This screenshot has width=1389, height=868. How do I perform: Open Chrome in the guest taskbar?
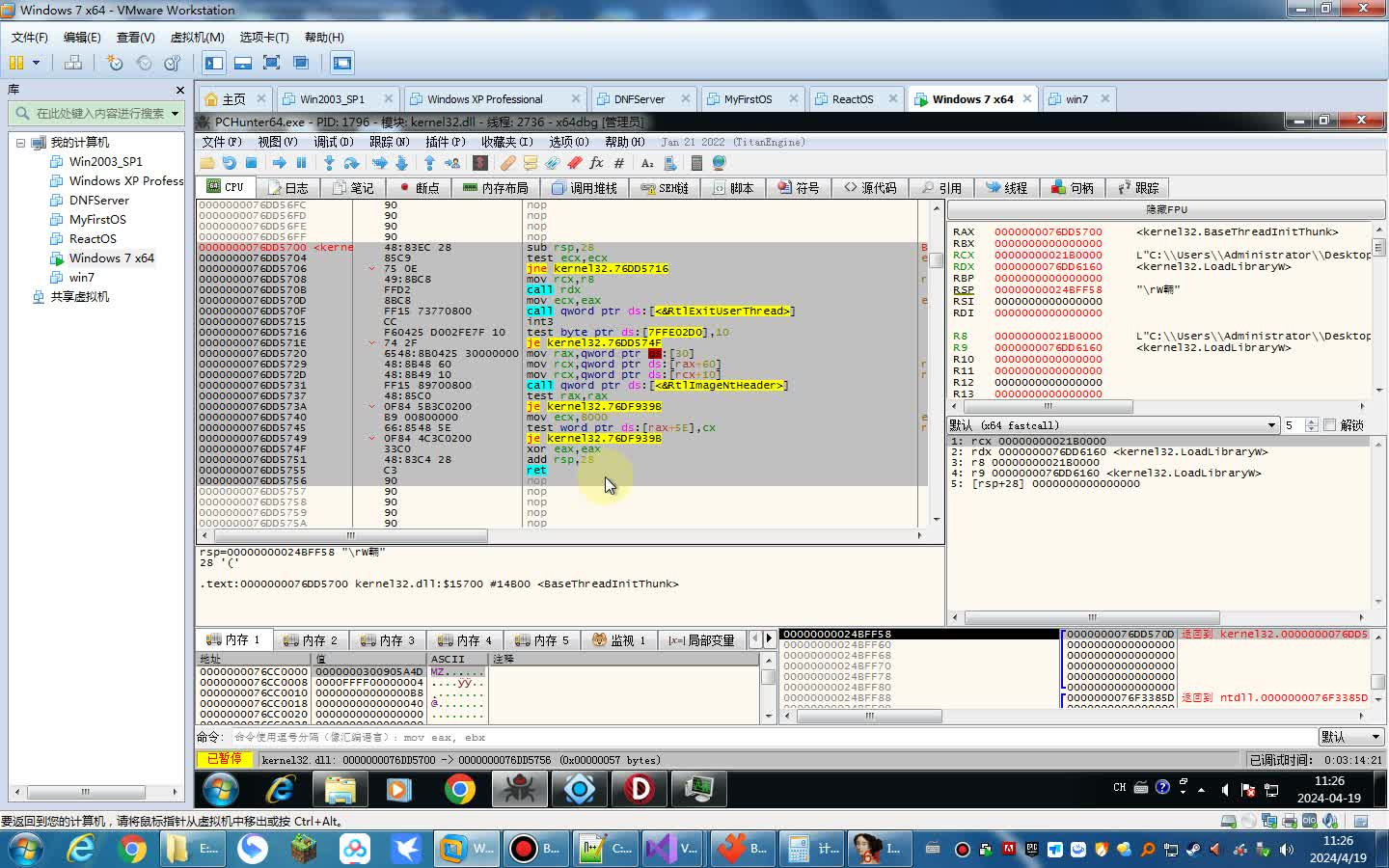point(460,789)
